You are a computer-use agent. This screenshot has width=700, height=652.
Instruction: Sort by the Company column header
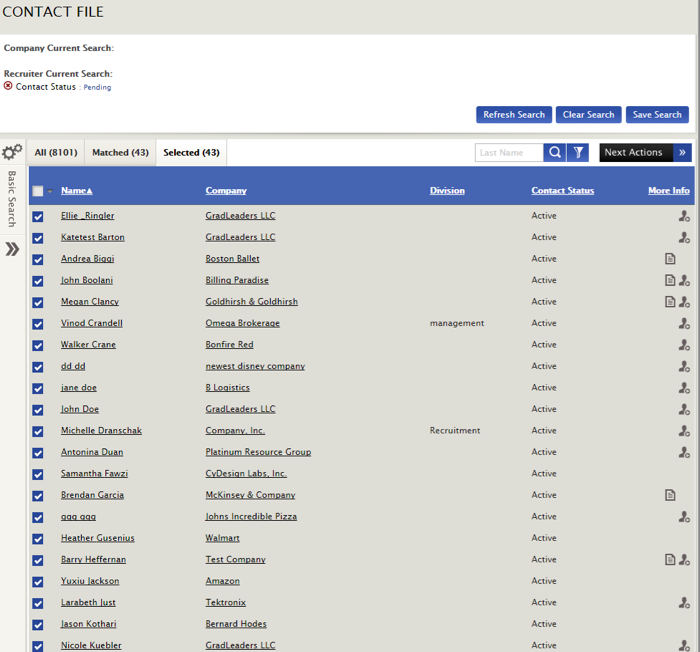(226, 191)
